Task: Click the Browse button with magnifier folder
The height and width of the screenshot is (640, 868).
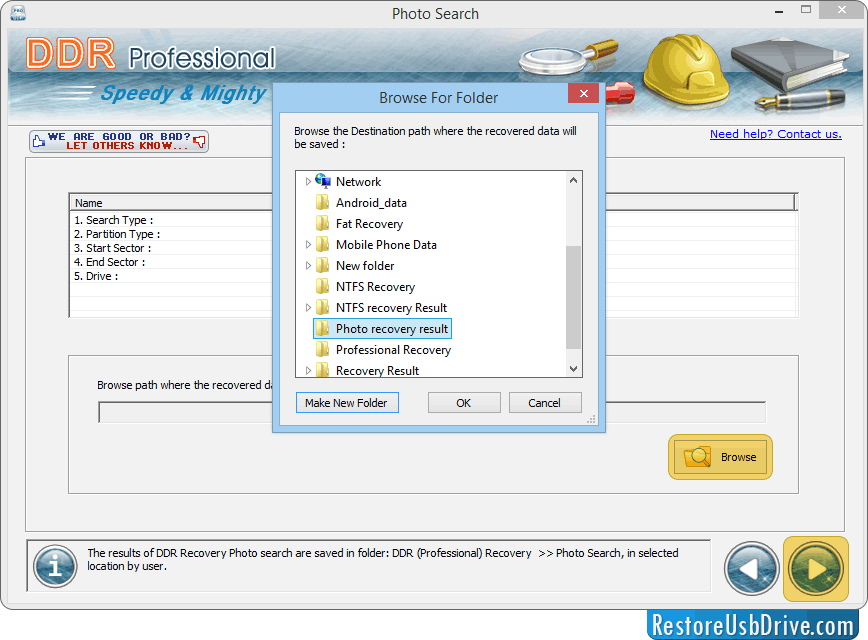Action: 720,457
